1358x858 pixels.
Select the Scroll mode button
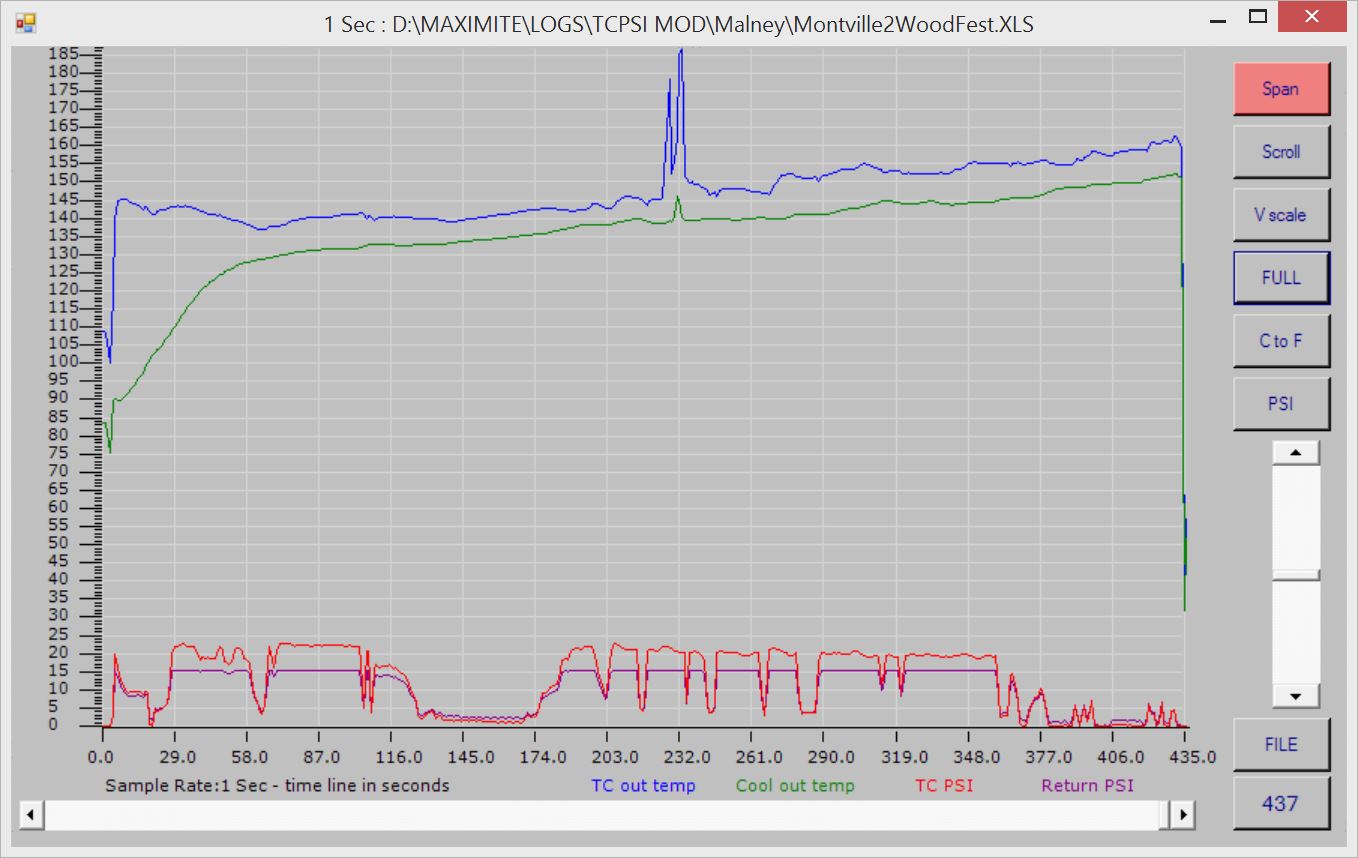coord(1281,152)
